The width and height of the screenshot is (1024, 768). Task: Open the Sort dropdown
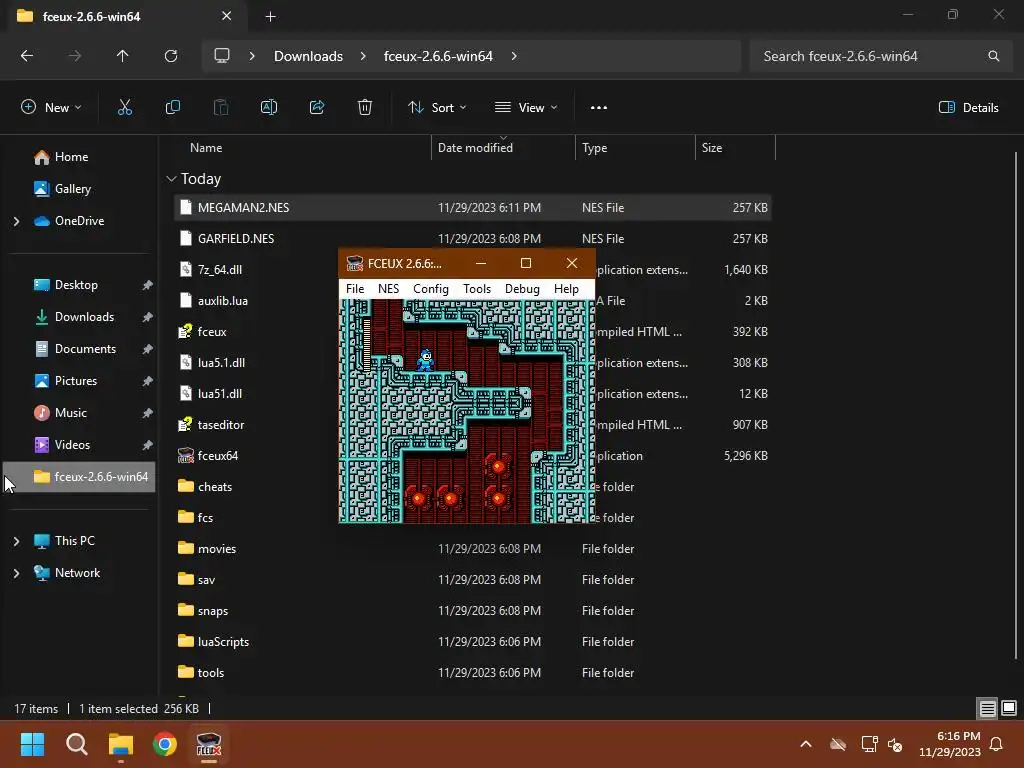[x=437, y=108]
